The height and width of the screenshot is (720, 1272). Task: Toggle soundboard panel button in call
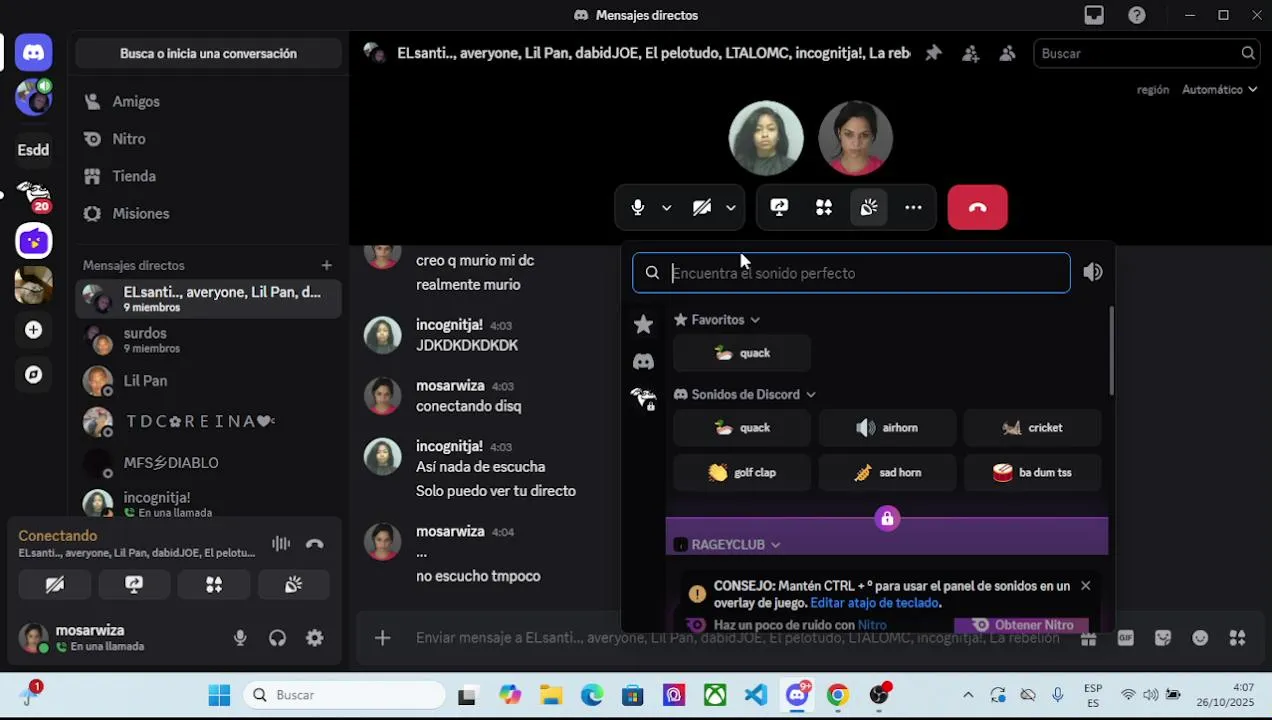pyautogui.click(x=869, y=208)
